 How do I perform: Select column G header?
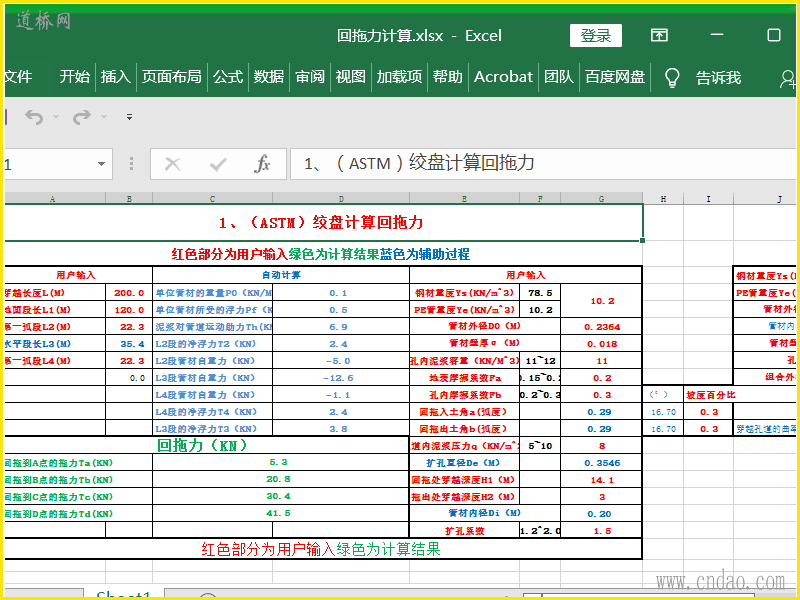602,198
